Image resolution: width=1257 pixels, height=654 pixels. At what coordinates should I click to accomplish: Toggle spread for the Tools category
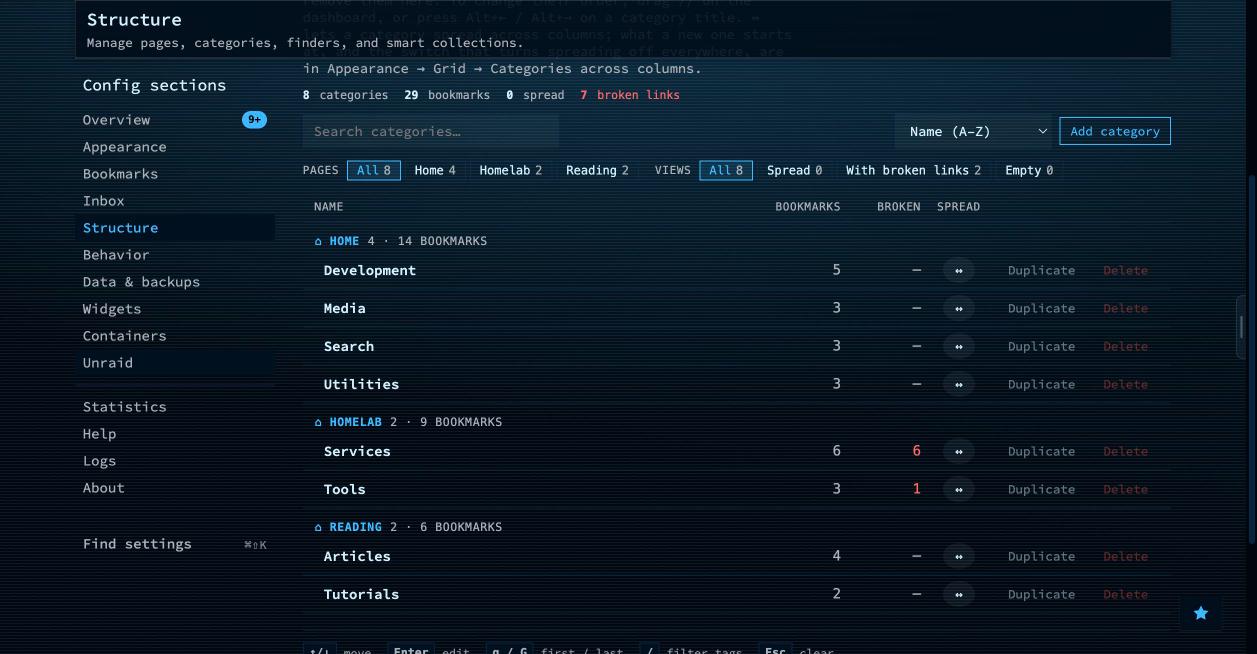[958, 489]
